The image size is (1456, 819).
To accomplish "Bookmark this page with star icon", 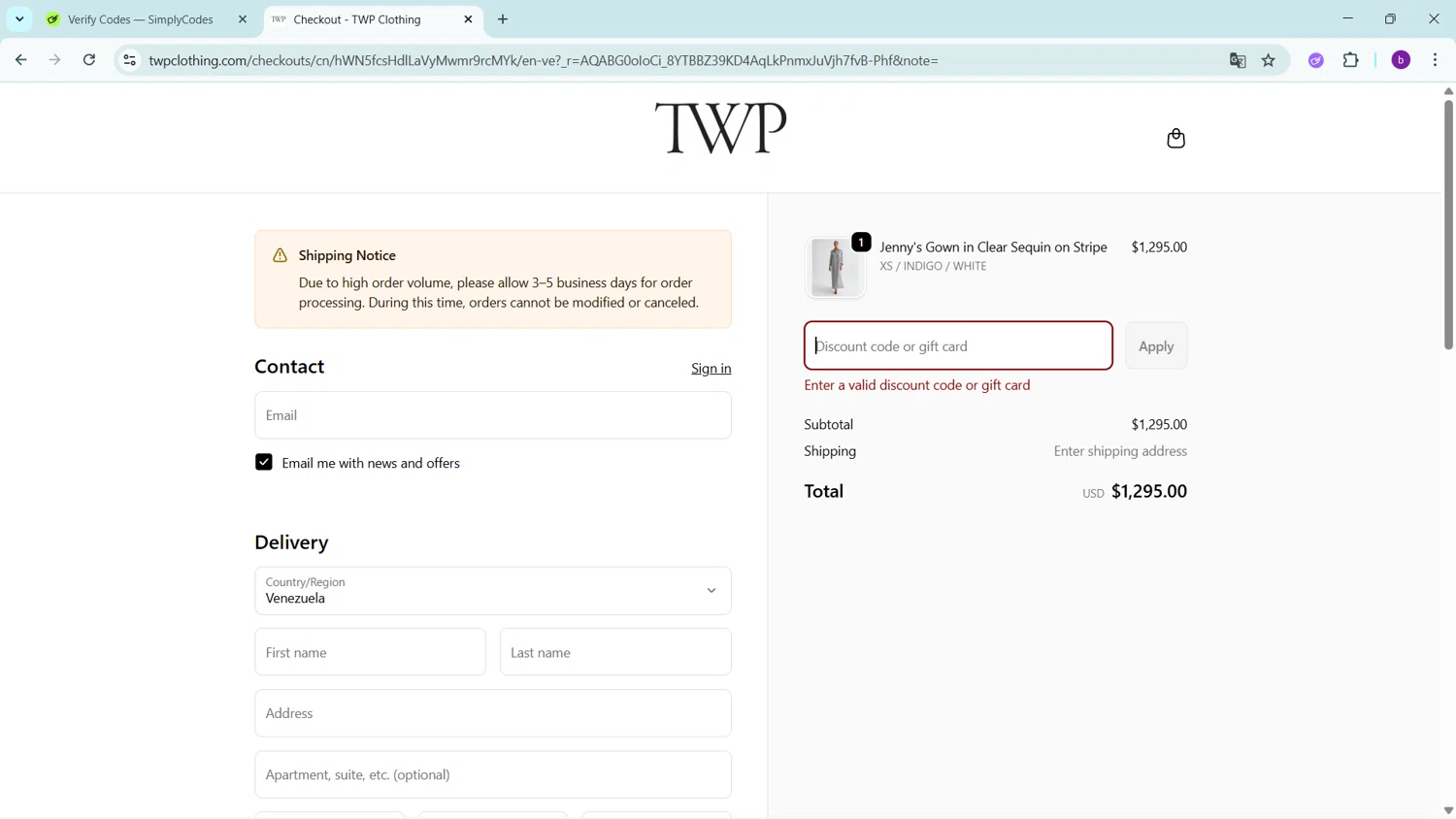I will (x=1269, y=60).
